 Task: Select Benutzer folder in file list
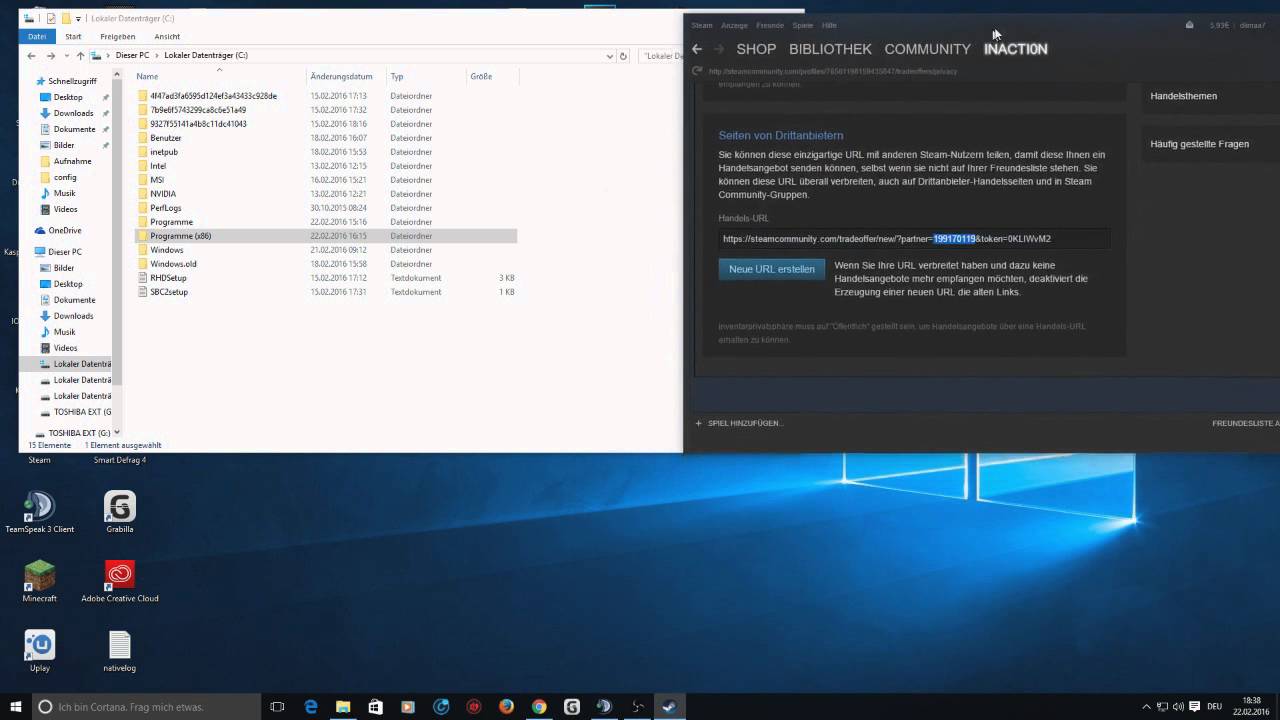tap(166, 138)
